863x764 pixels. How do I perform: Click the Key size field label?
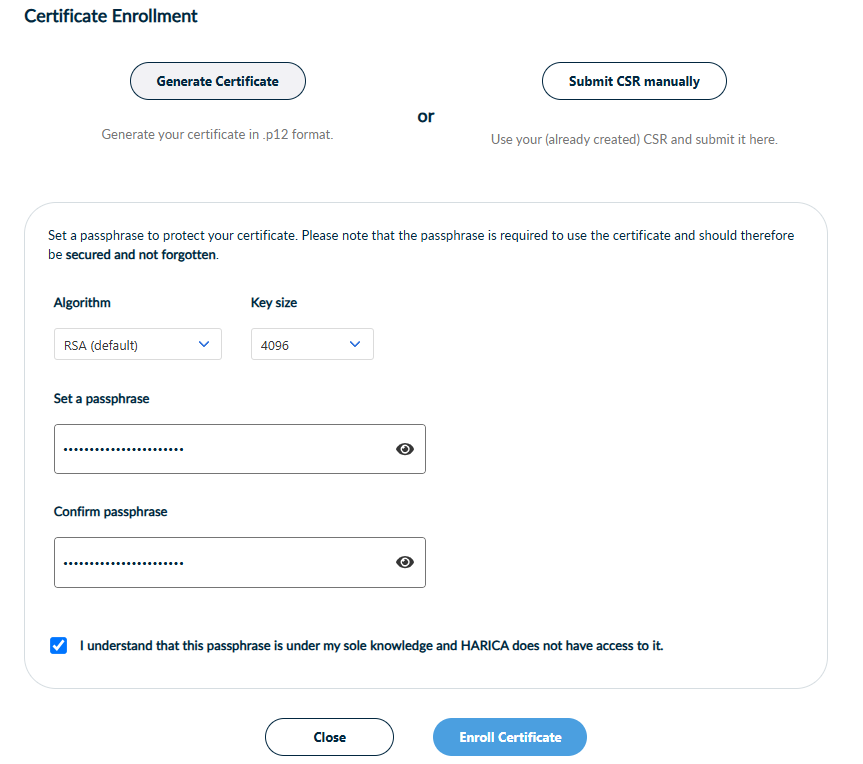(273, 302)
